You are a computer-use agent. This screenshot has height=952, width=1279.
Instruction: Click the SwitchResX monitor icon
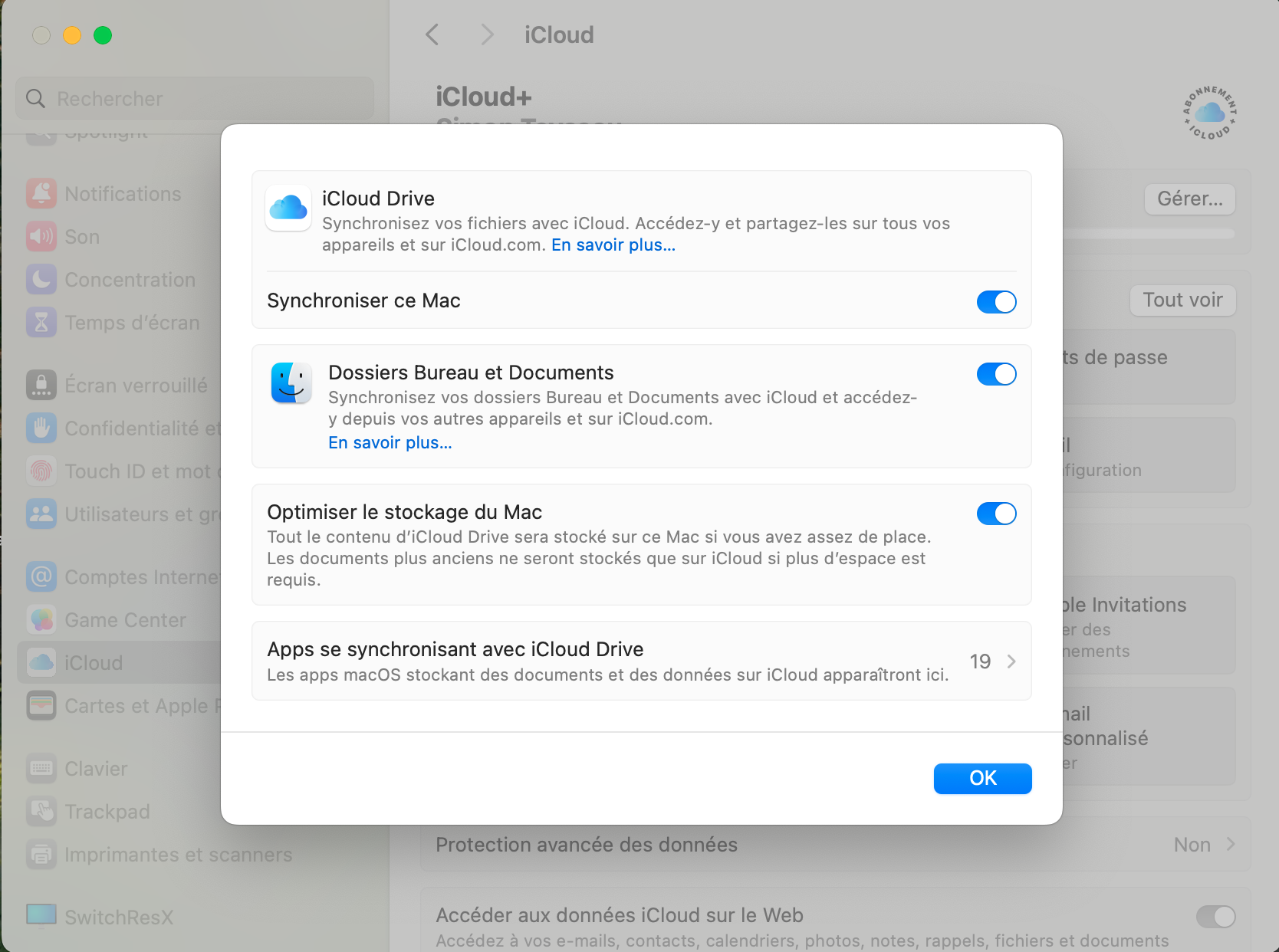coord(41,915)
